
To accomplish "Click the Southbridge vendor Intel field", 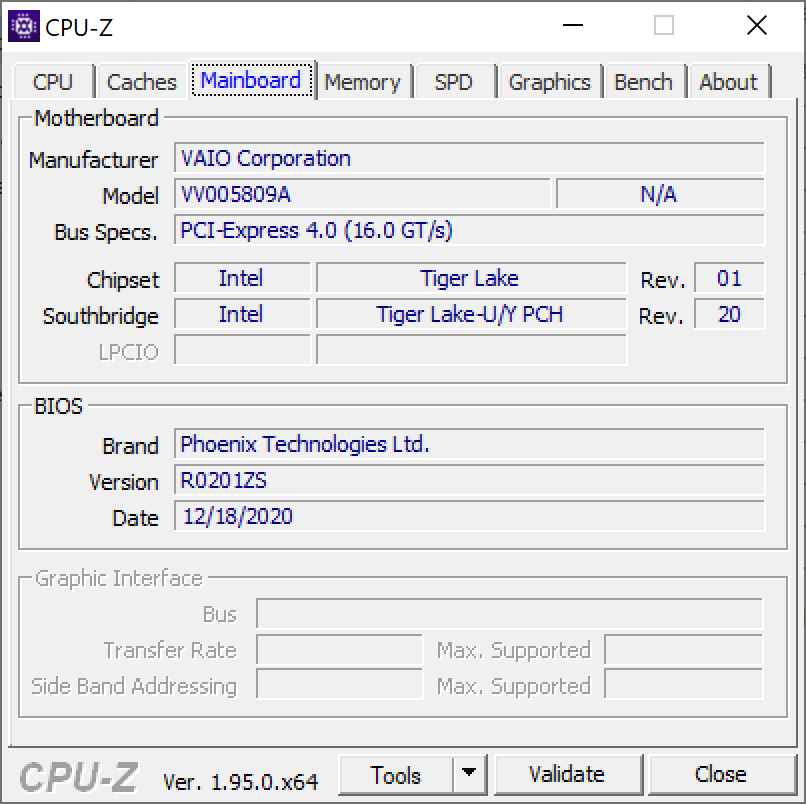I will [x=242, y=314].
